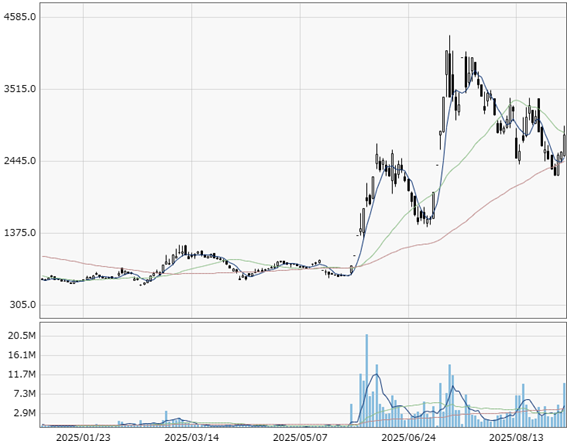Click the 2025/05/07 date label
Screen dimensions: 567x441
click(x=300, y=437)
